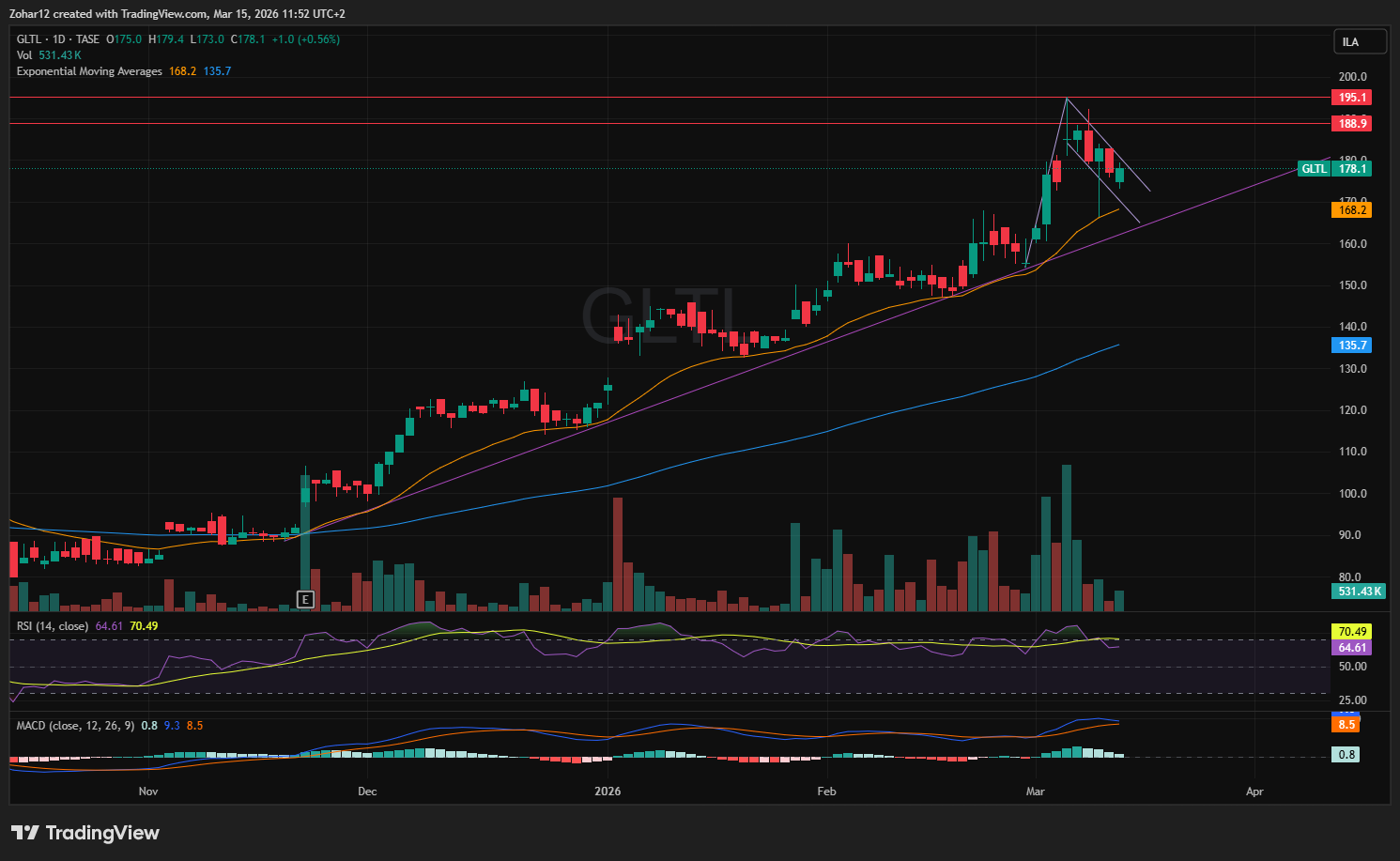Expand the RSI (14, close) indicator legend
Image resolution: width=1400 pixels, height=861 pixels.
[53, 626]
